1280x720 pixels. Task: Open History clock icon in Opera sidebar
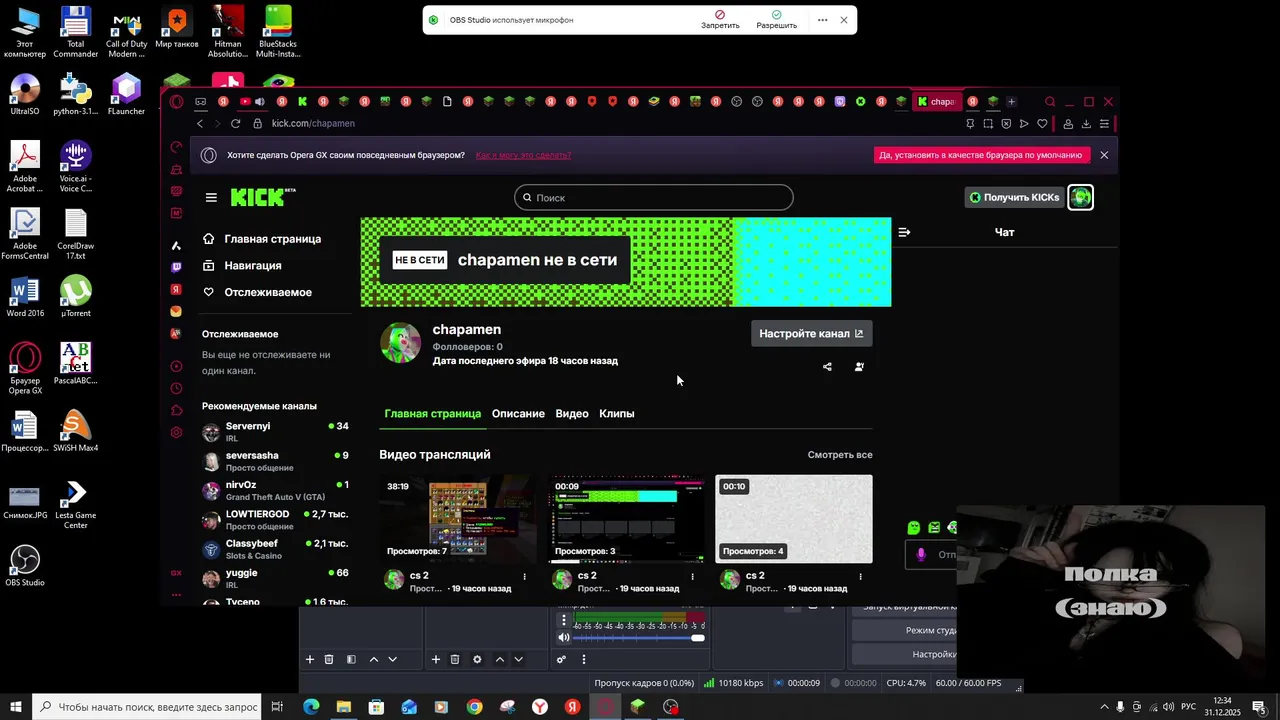(x=176, y=388)
